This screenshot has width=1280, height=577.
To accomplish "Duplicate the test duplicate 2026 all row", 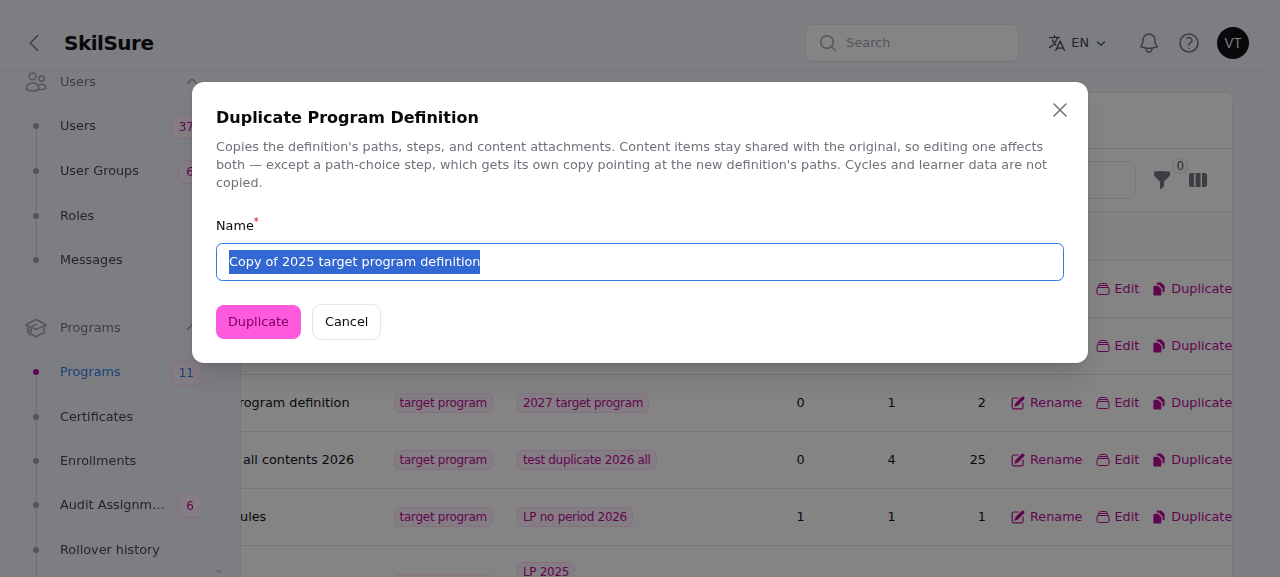I will pyautogui.click(x=1192, y=460).
